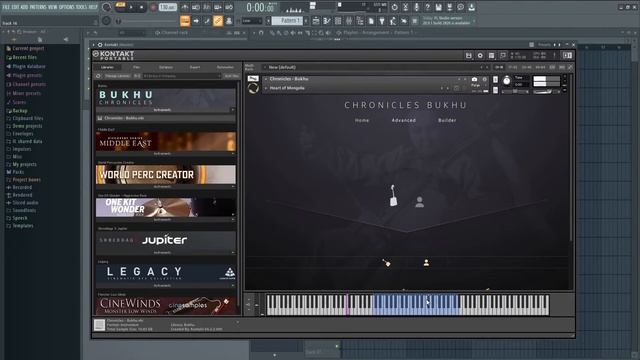This screenshot has width=640, height=360.
Task: Open Kontakt settings gear icon
Action: (x=480, y=55)
